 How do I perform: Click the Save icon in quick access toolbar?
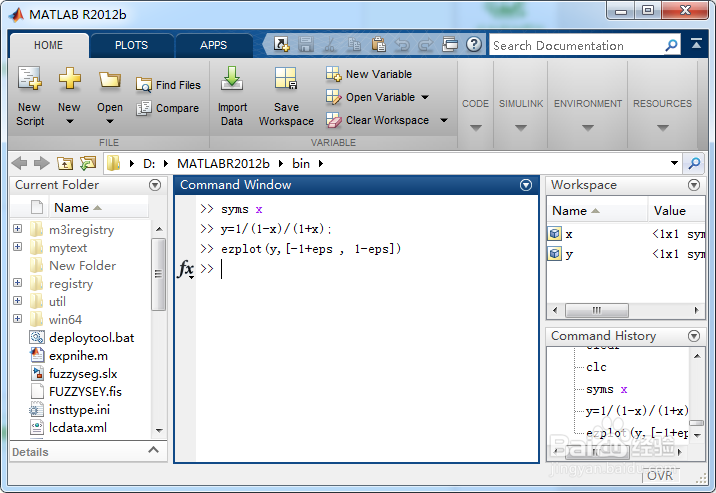[305, 45]
